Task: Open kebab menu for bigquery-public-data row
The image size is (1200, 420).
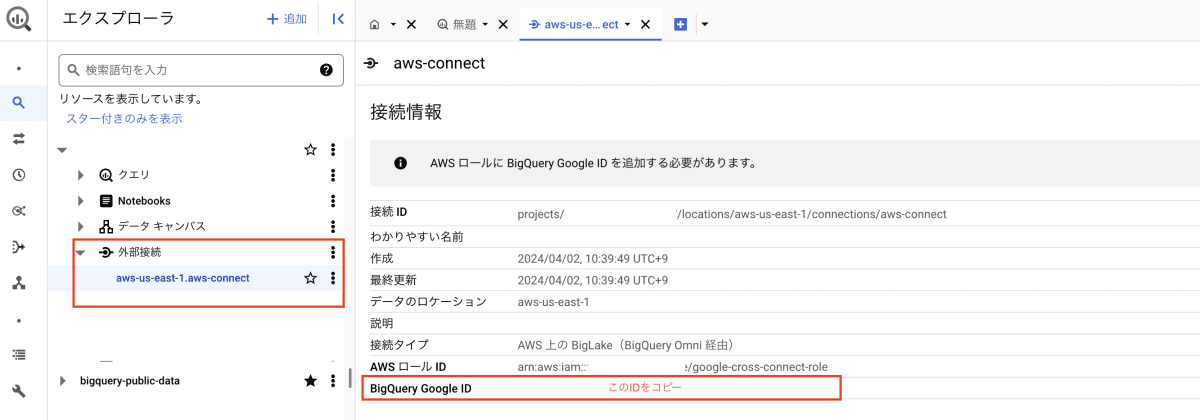Action: (x=333, y=381)
